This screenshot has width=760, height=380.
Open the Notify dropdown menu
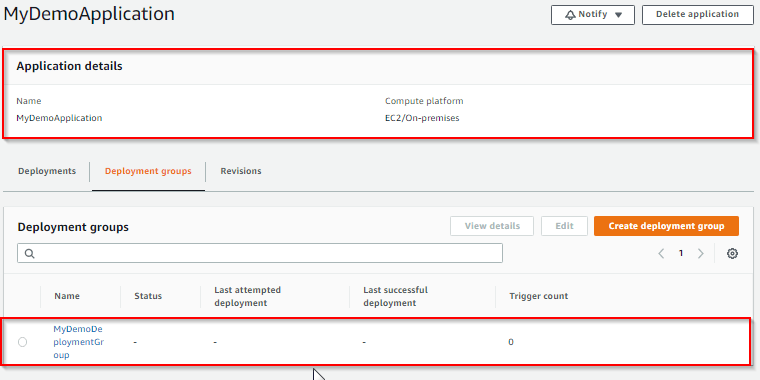pos(593,15)
